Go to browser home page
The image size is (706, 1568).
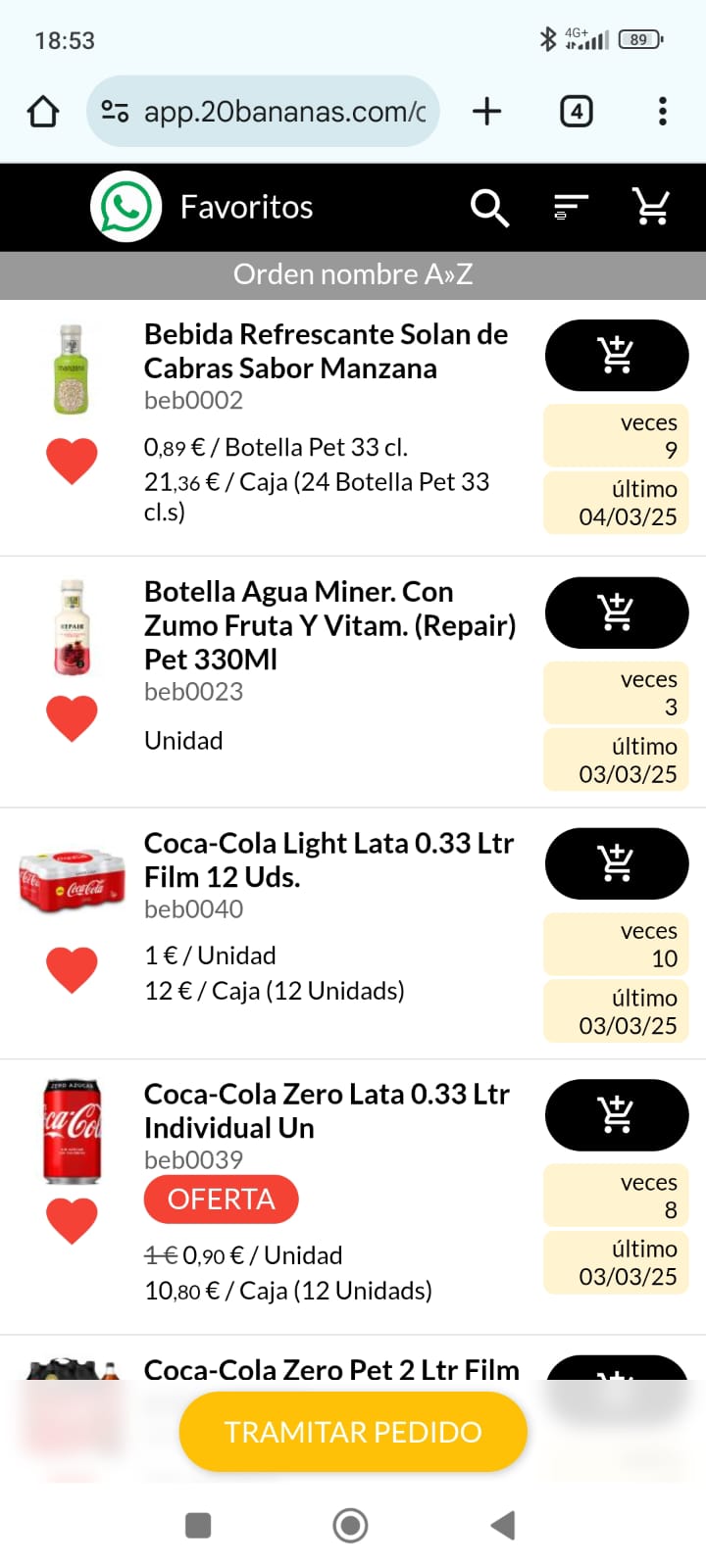[x=43, y=112]
